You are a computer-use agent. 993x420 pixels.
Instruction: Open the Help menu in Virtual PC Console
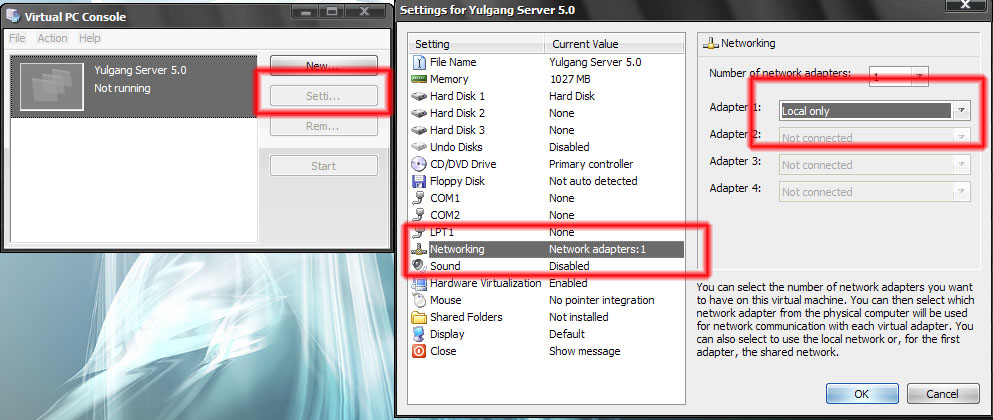click(90, 38)
